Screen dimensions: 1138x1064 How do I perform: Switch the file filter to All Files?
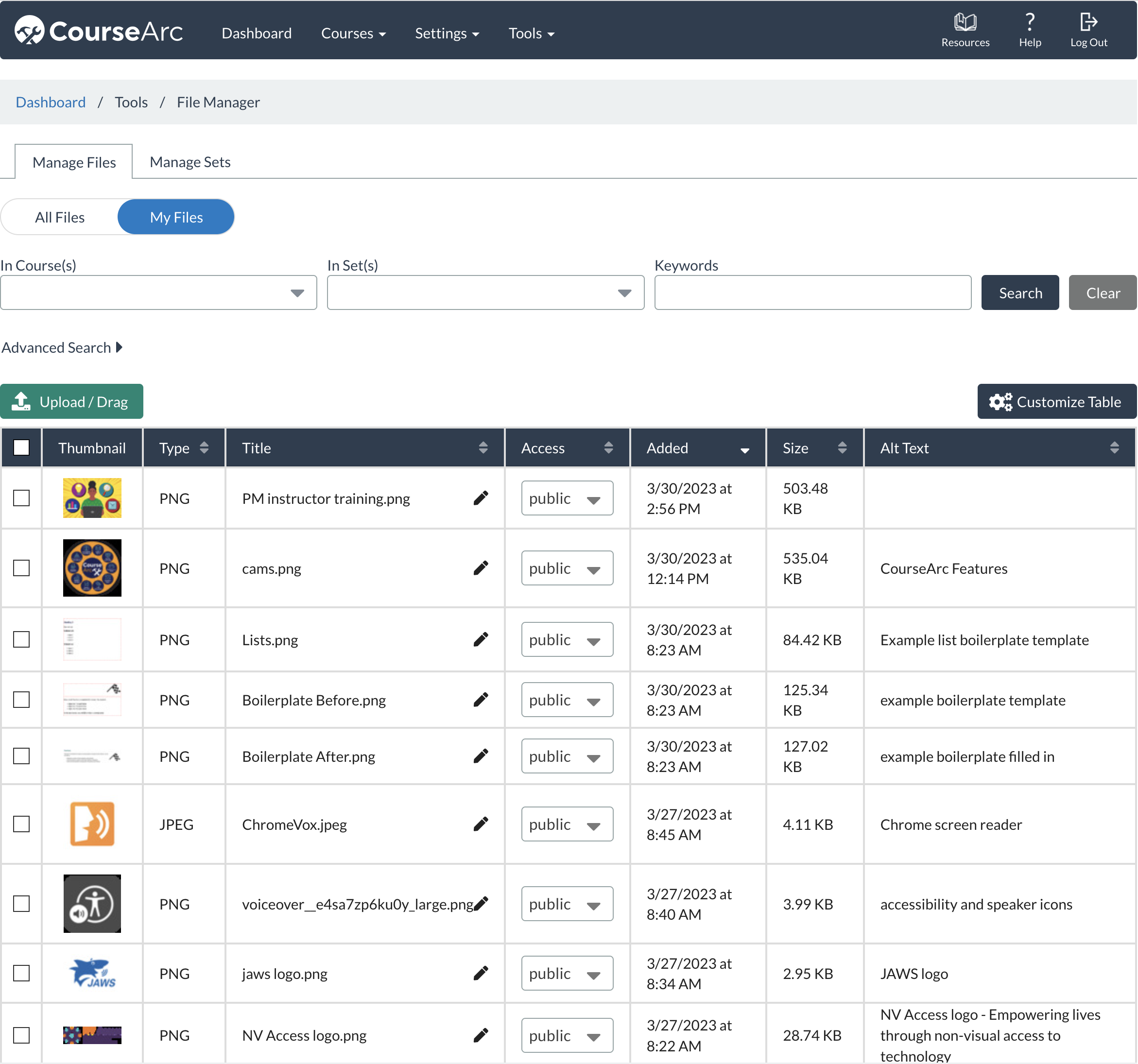coord(60,218)
